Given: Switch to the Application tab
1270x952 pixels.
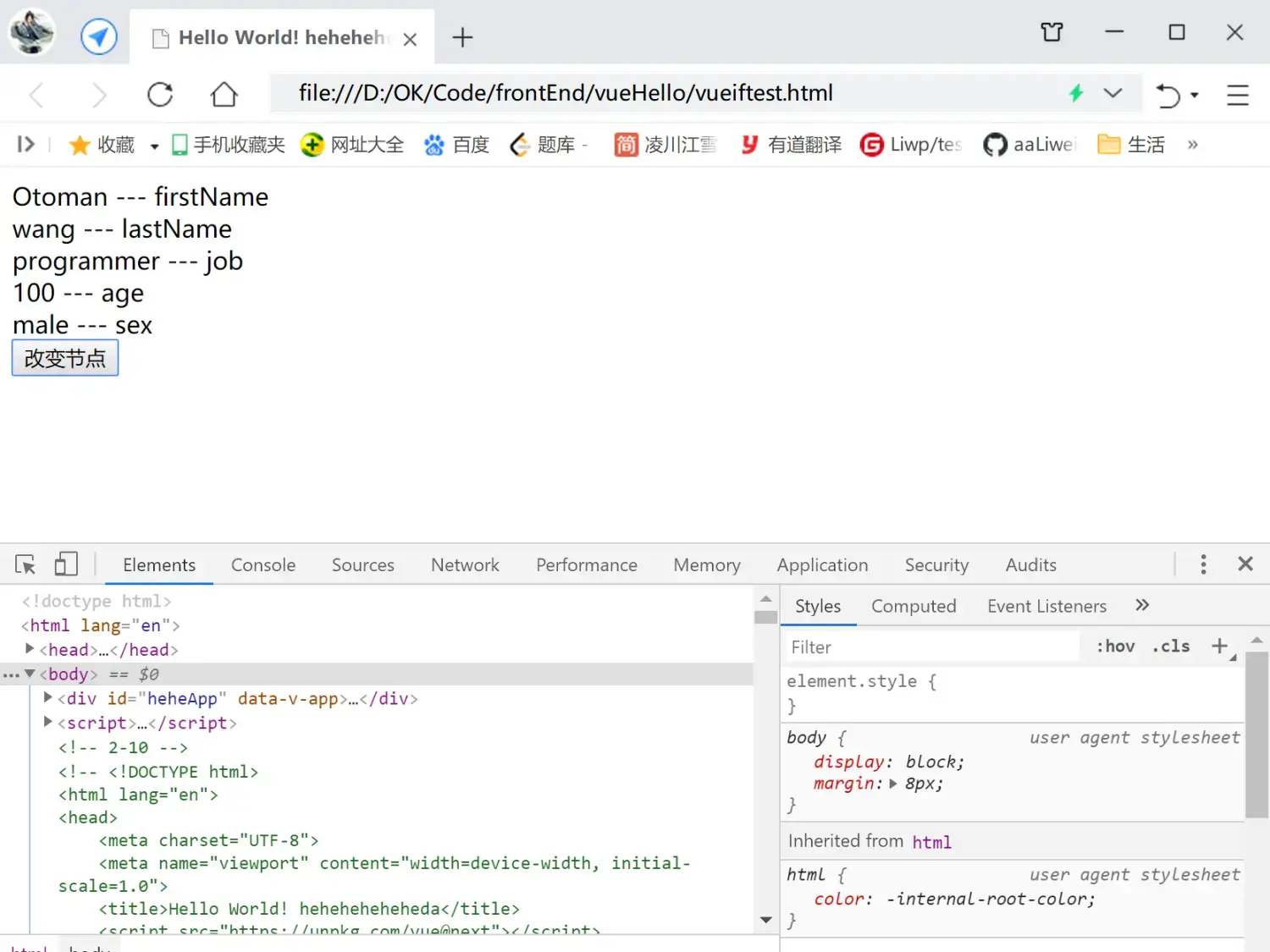Looking at the screenshot, I should [823, 564].
